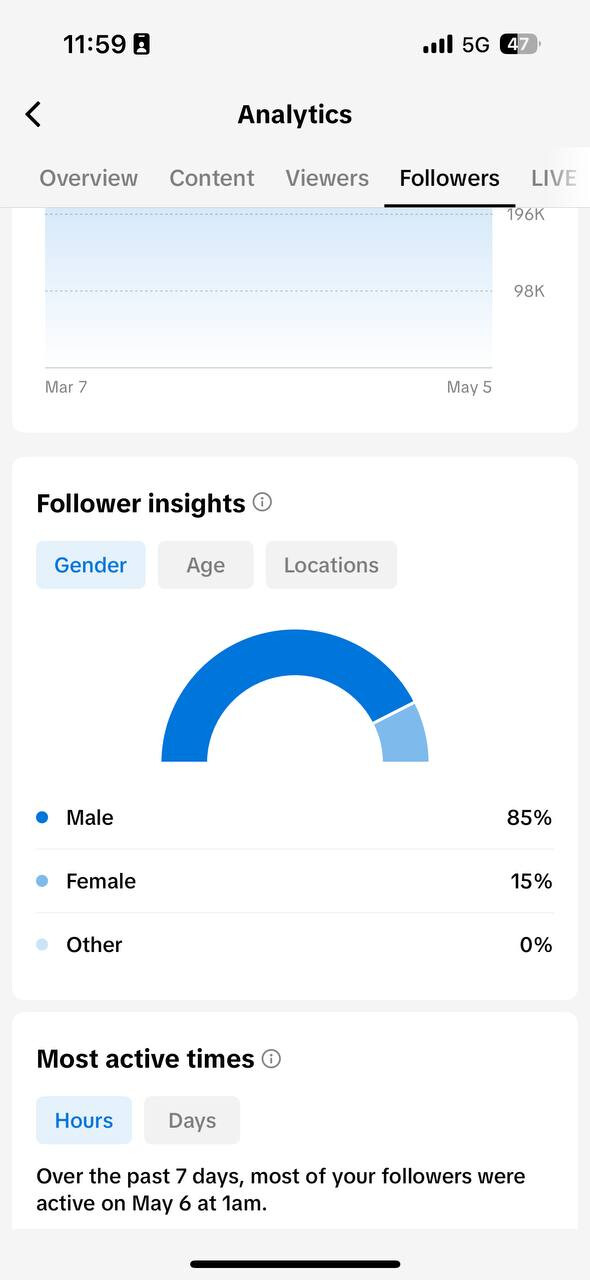590x1280 pixels.
Task: Tap the follower growth chart area
Action: (268, 290)
